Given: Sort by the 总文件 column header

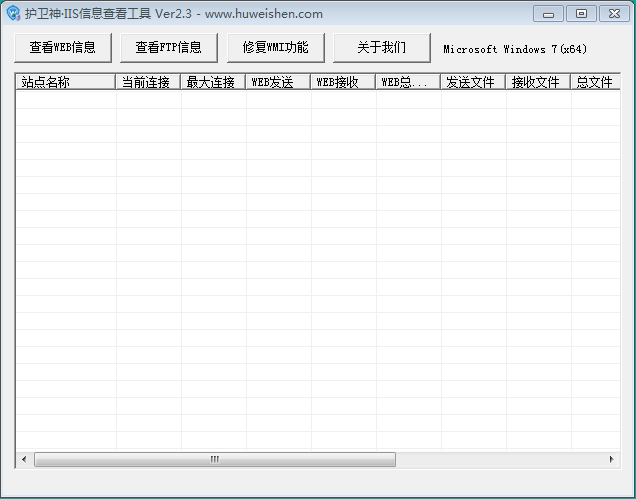Looking at the screenshot, I should click(x=595, y=82).
